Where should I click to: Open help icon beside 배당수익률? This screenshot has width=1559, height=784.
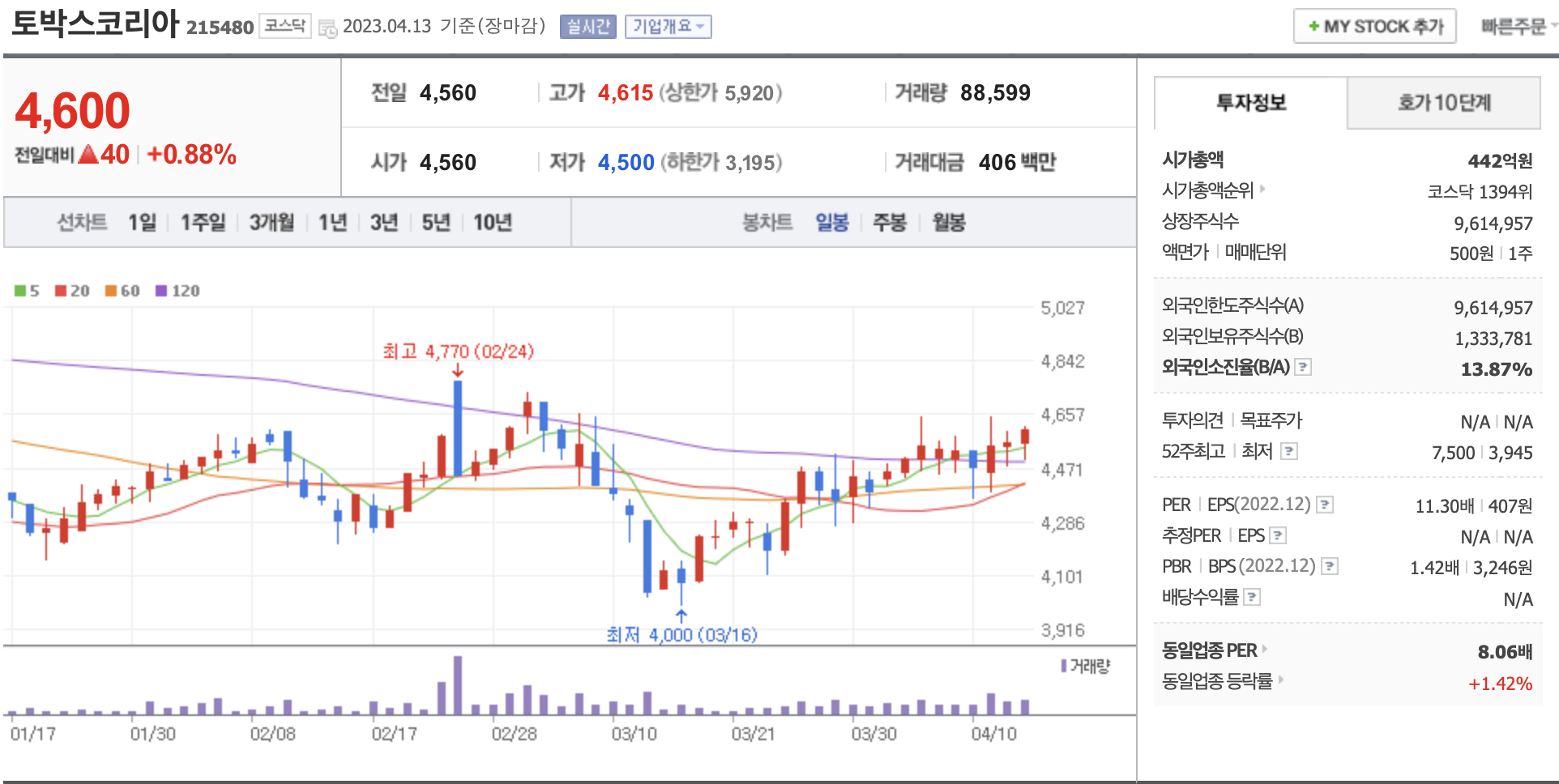click(x=1252, y=597)
